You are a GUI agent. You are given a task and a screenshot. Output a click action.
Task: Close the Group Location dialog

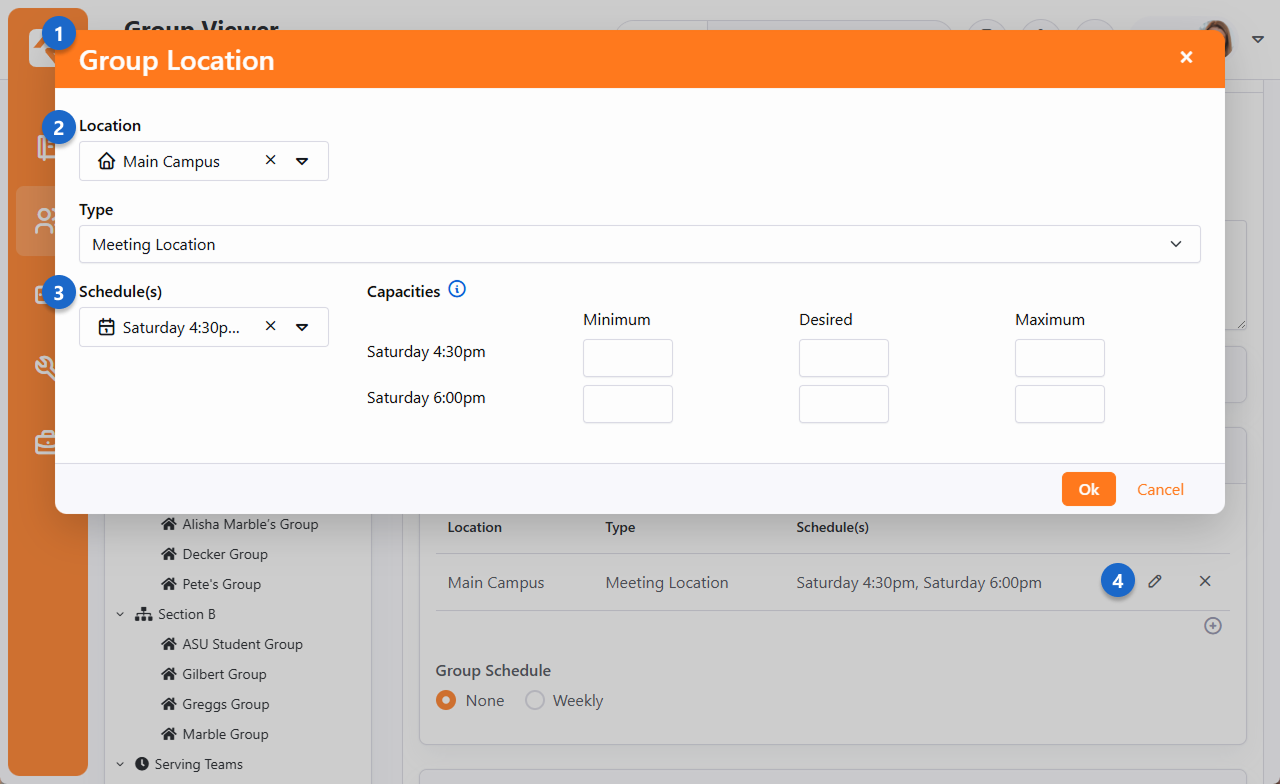[x=1186, y=58]
